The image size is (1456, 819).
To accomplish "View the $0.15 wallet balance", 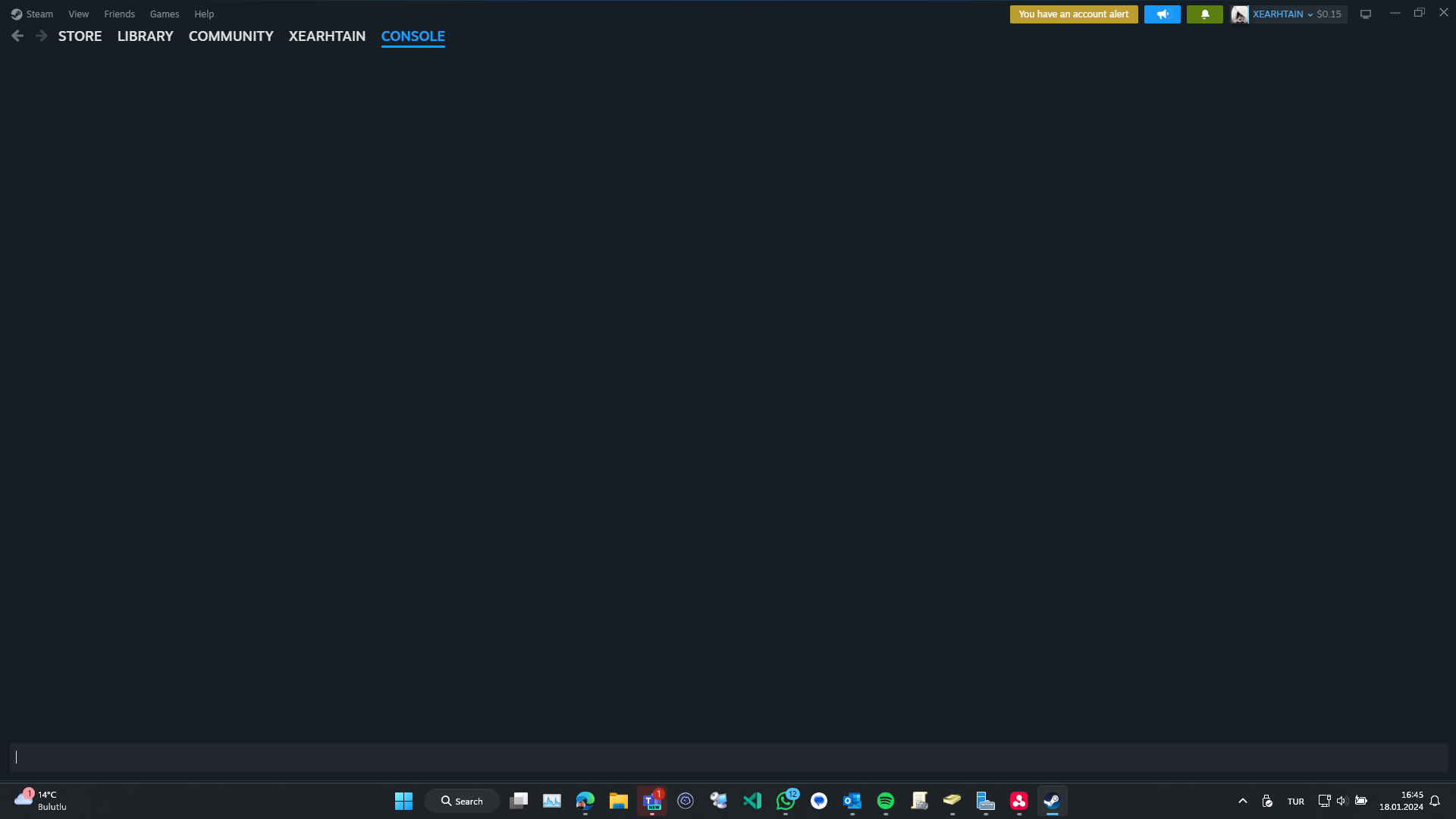I will (1329, 14).
